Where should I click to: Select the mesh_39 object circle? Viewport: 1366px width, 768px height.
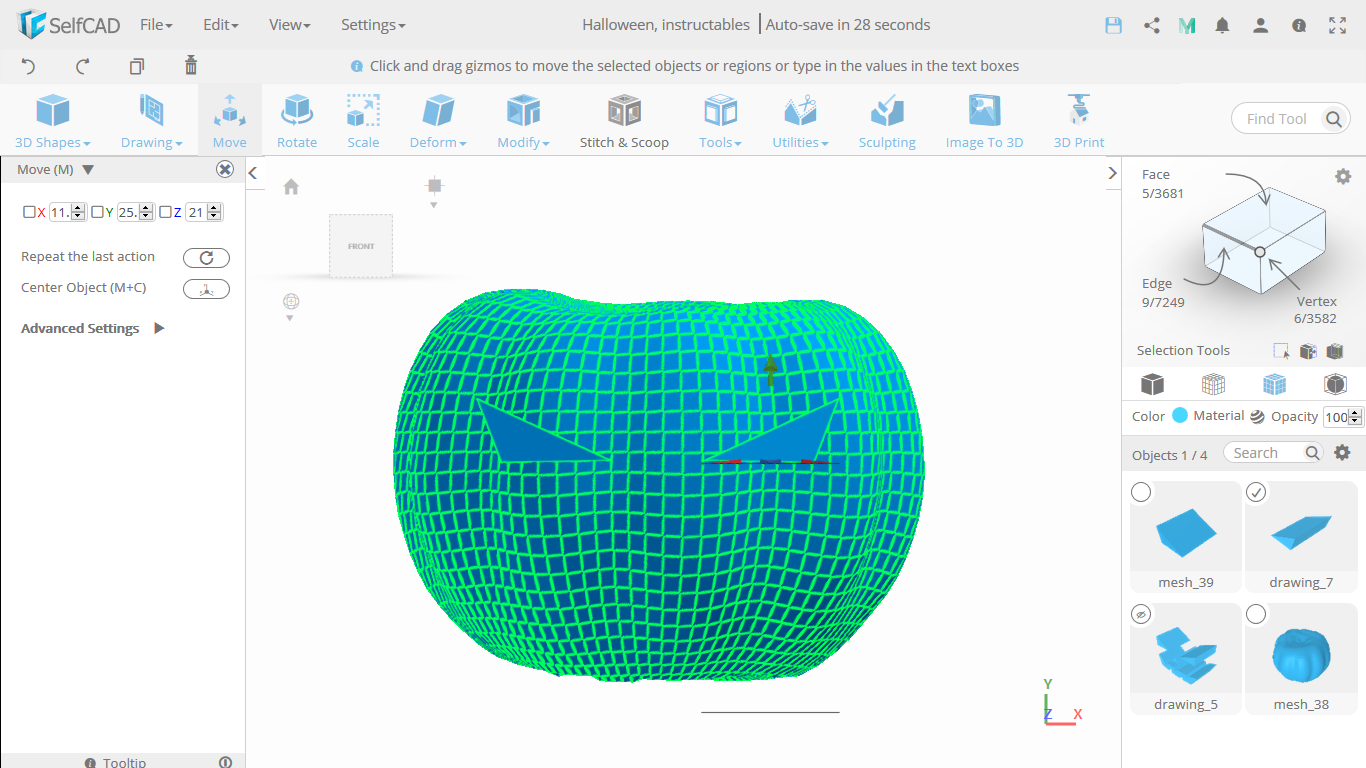[x=1141, y=492]
